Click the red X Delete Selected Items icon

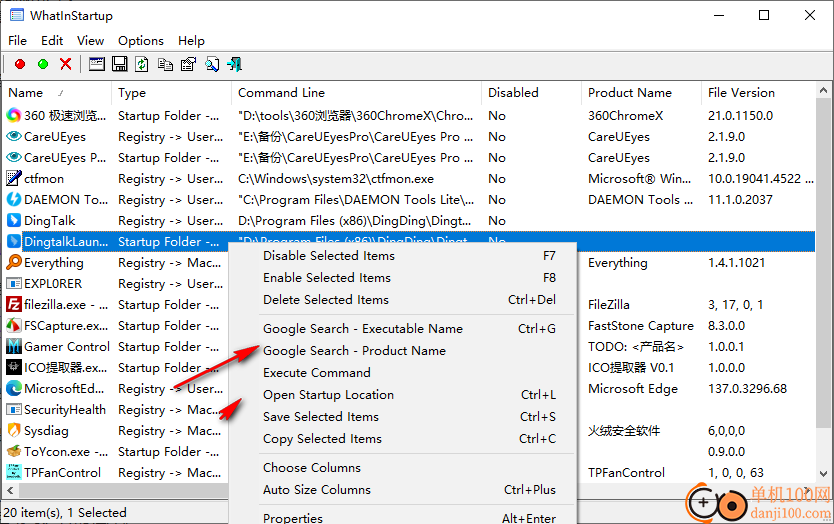click(66, 64)
